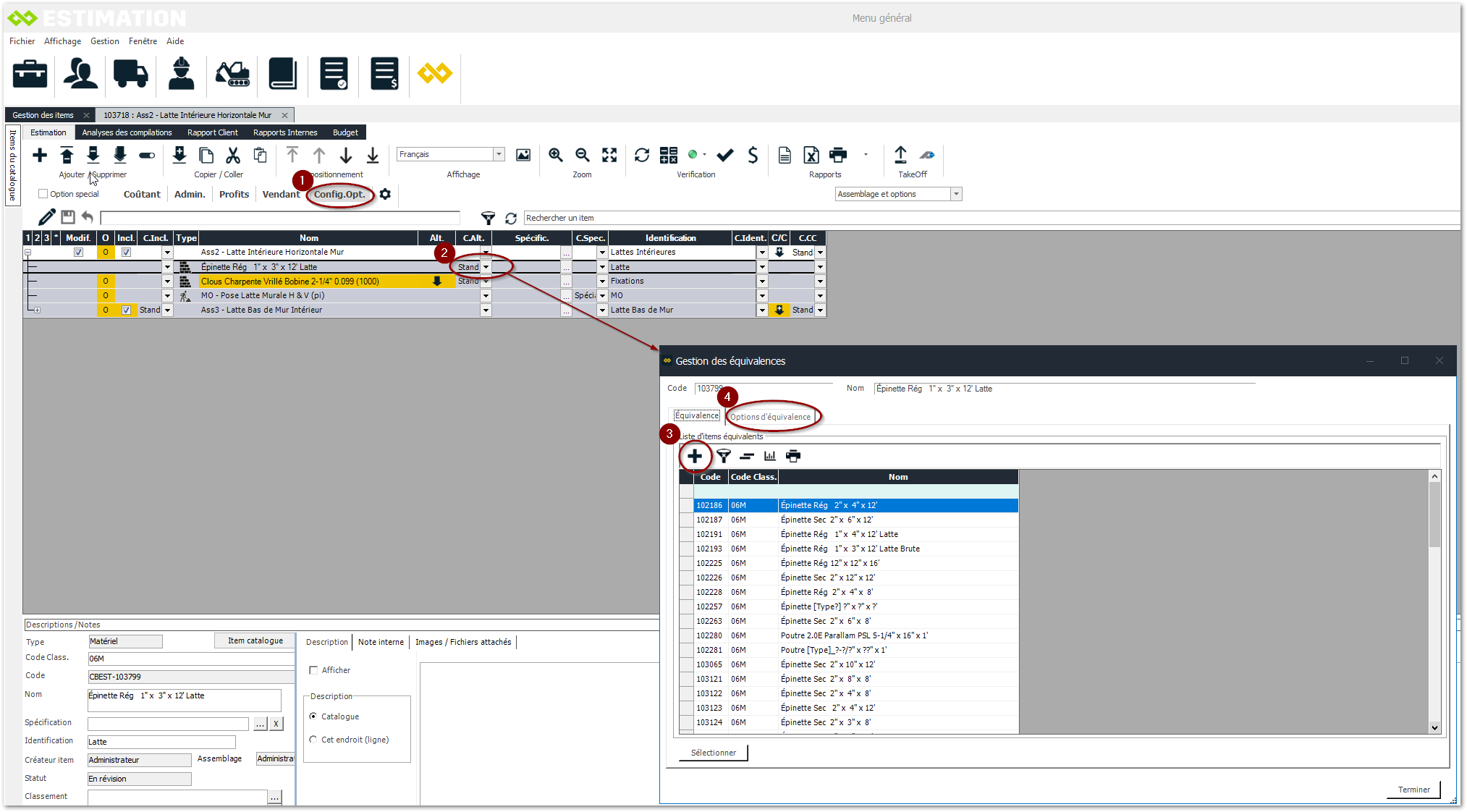The width and height of the screenshot is (1467, 812).
Task: Expand the Assemblage et options dropdown
Action: tap(956, 194)
